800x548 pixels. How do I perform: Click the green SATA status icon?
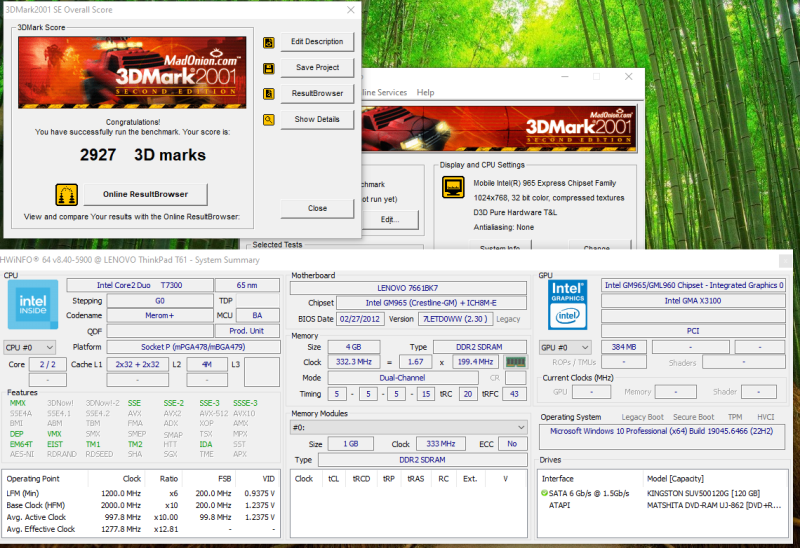point(544,493)
